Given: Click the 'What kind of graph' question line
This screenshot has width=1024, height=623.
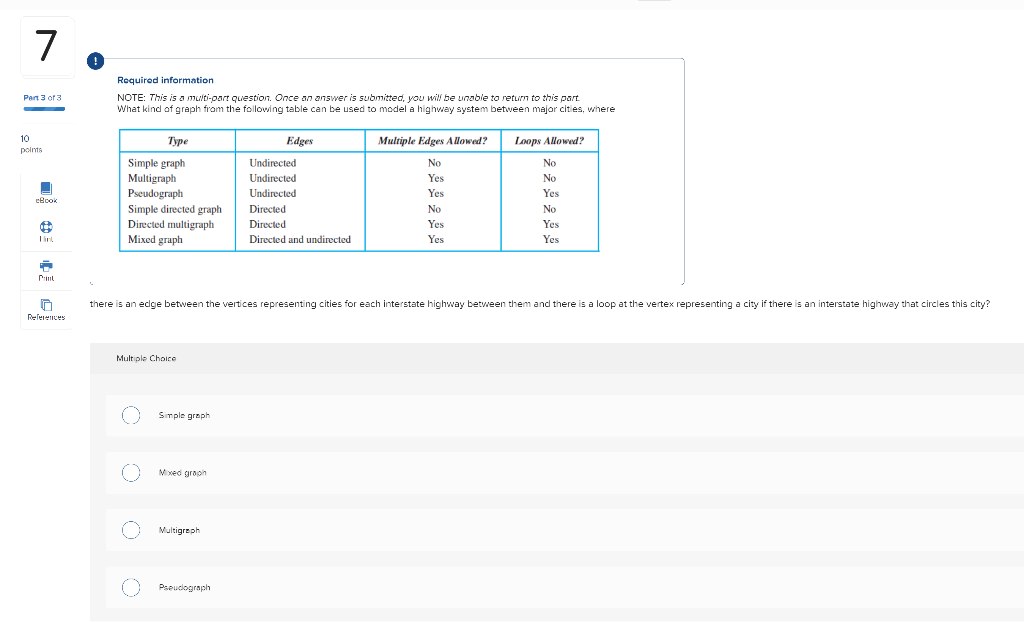Looking at the screenshot, I should click(x=366, y=109).
